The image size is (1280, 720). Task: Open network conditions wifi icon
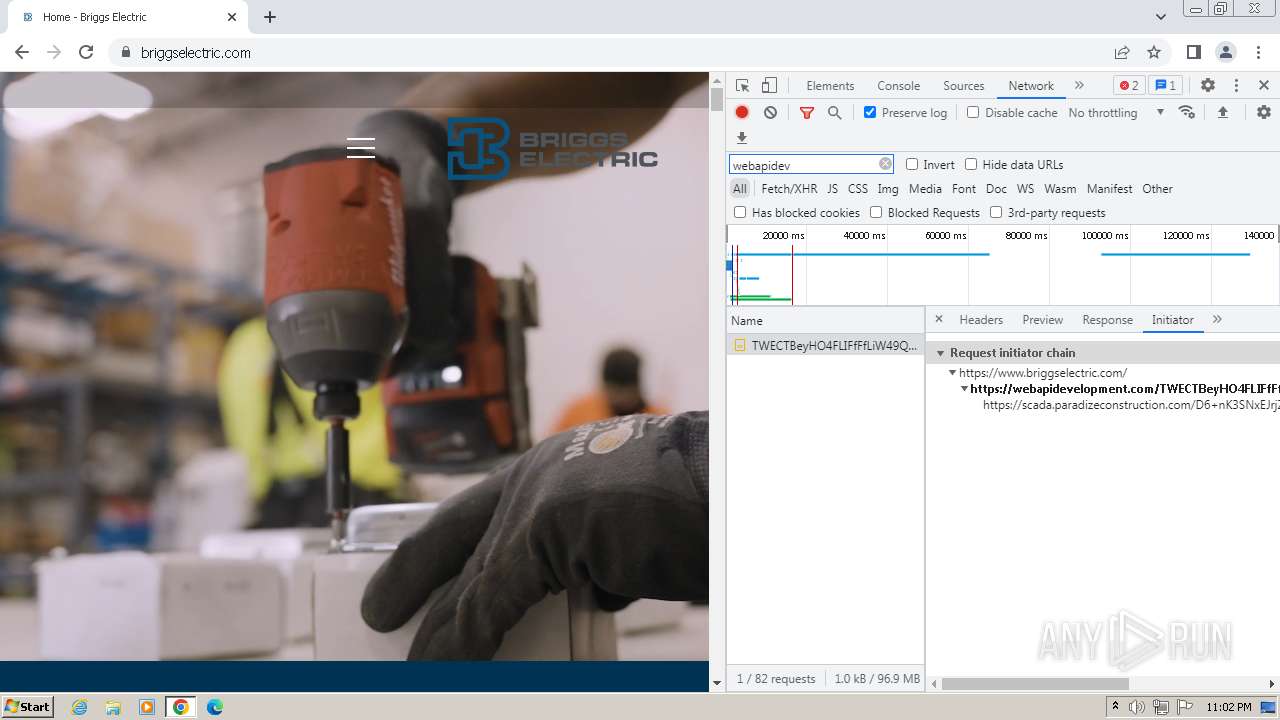(1187, 112)
